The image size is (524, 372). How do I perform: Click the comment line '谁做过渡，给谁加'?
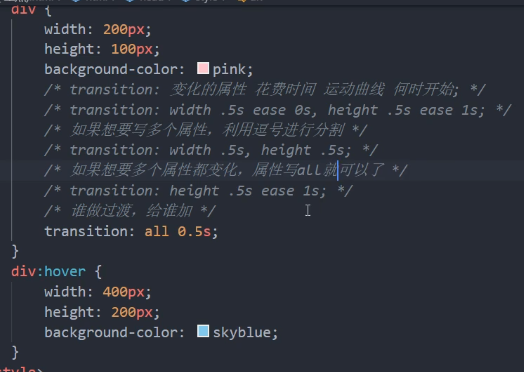coord(130,211)
